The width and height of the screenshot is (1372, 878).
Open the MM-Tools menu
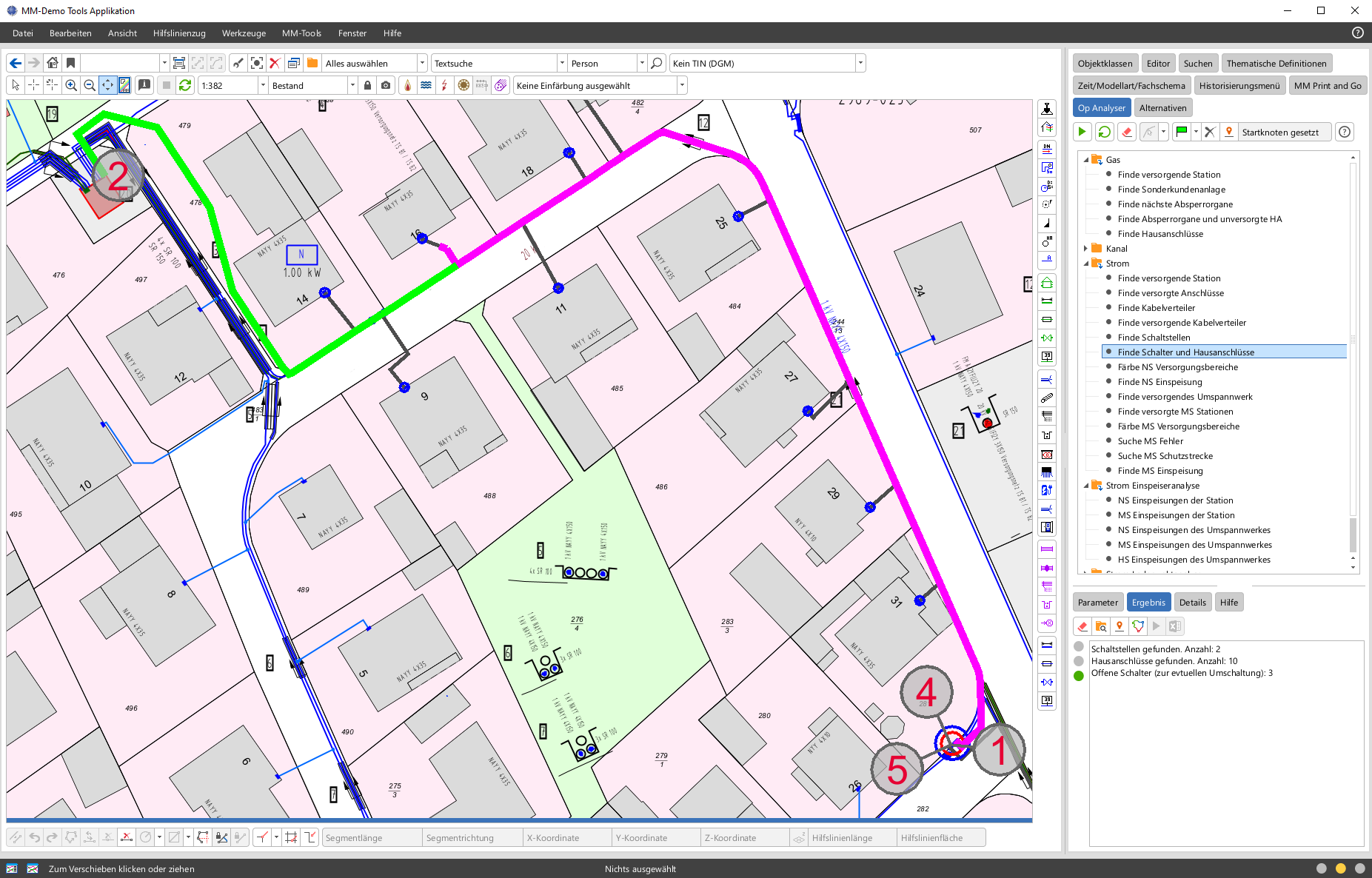(301, 33)
